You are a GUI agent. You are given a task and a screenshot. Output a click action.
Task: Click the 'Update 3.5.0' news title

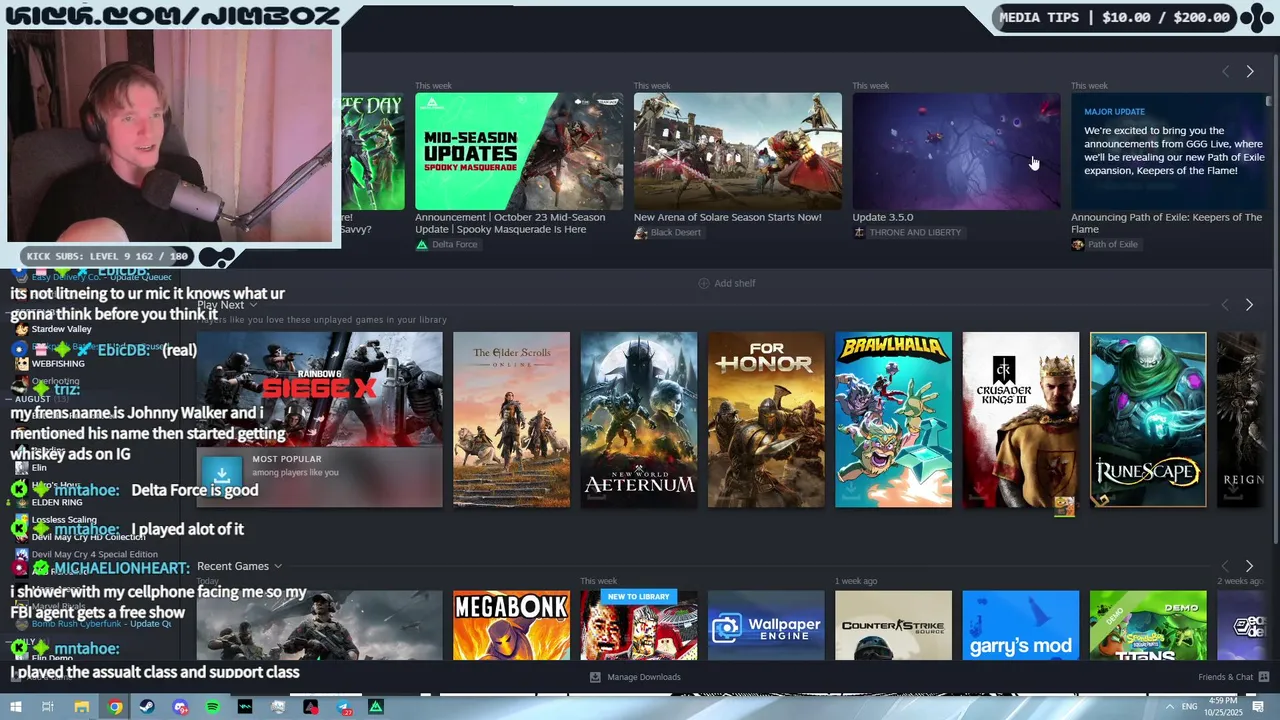tap(883, 217)
